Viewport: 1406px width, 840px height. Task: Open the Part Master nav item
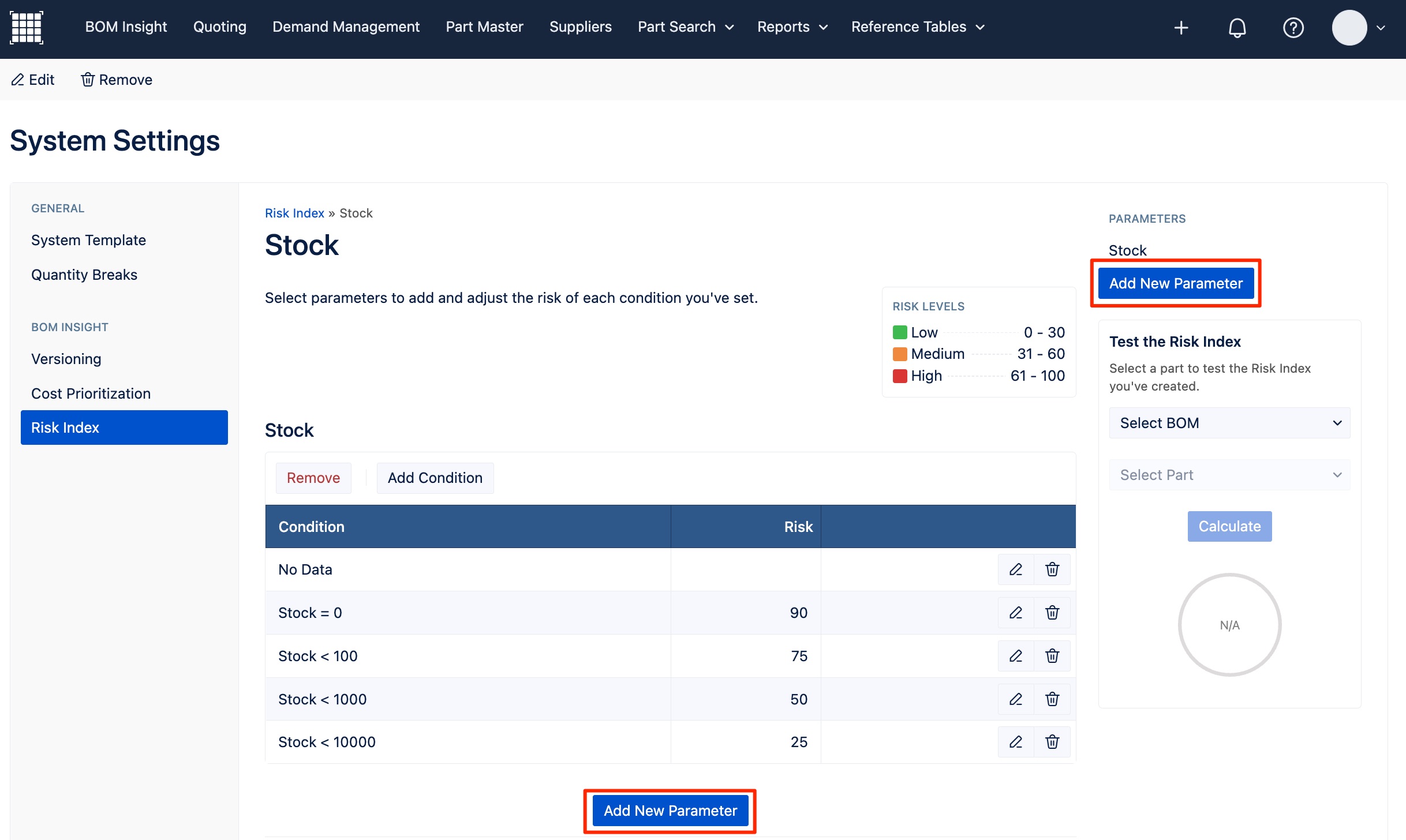click(484, 27)
